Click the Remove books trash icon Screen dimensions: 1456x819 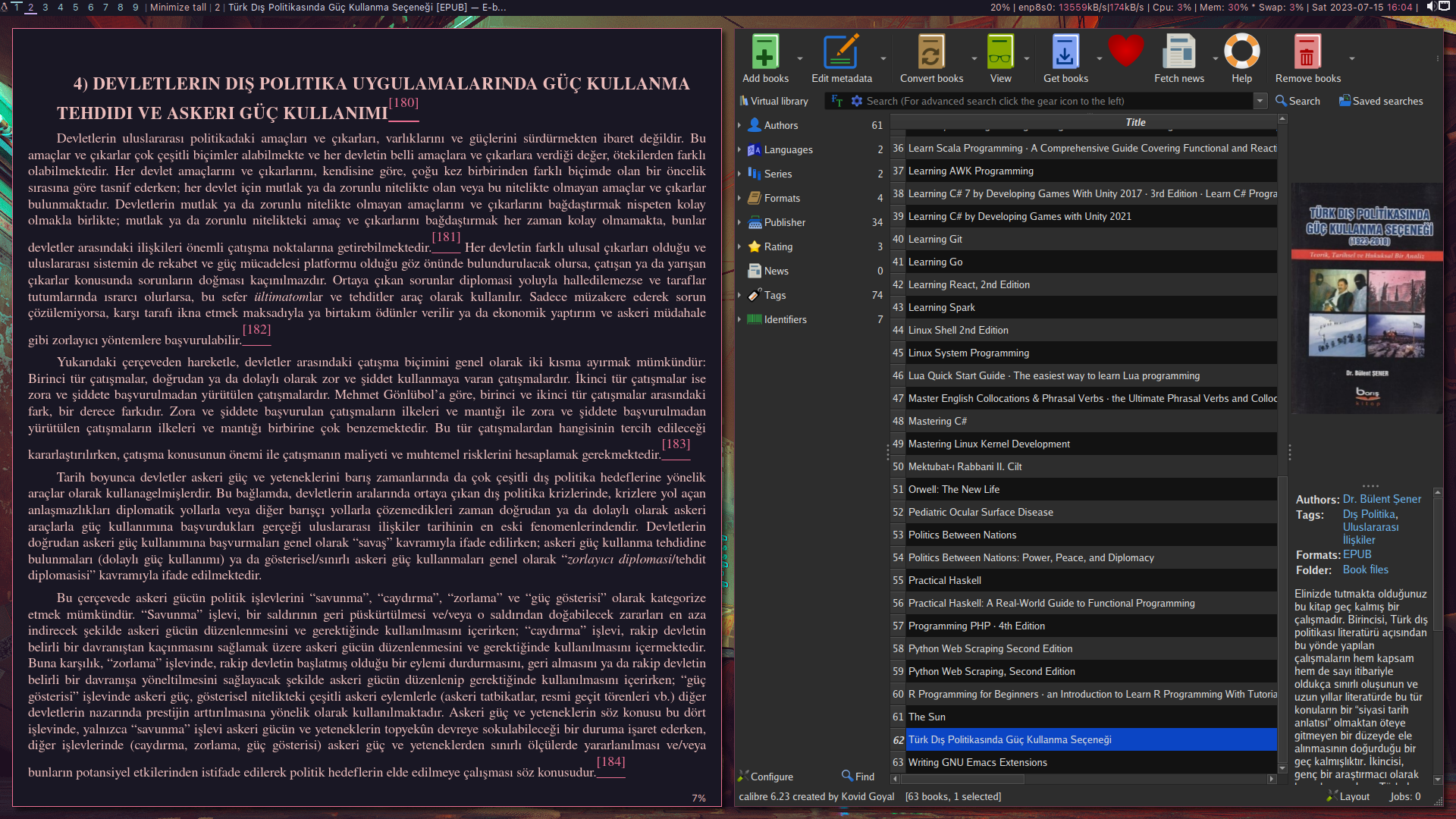[1307, 53]
